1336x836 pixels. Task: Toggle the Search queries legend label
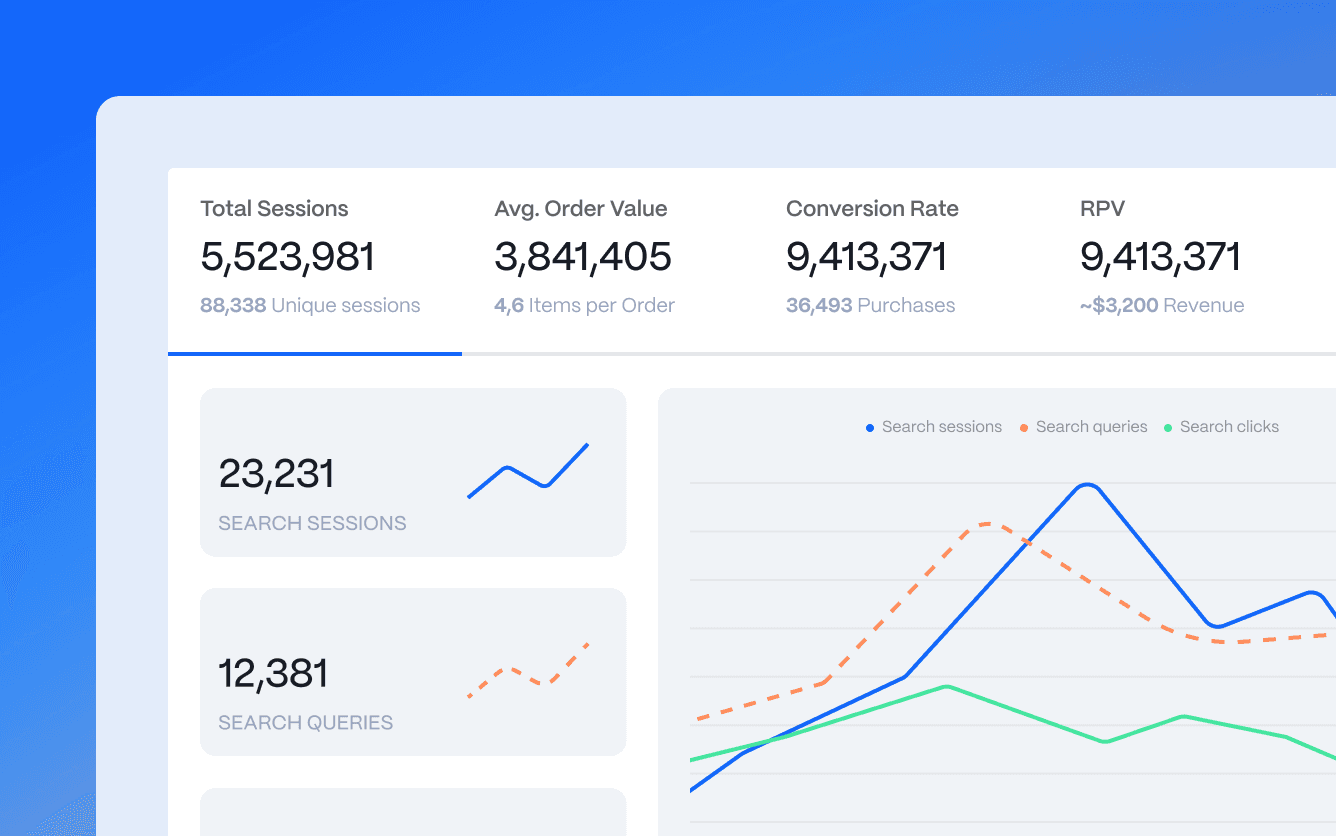coord(1091,427)
